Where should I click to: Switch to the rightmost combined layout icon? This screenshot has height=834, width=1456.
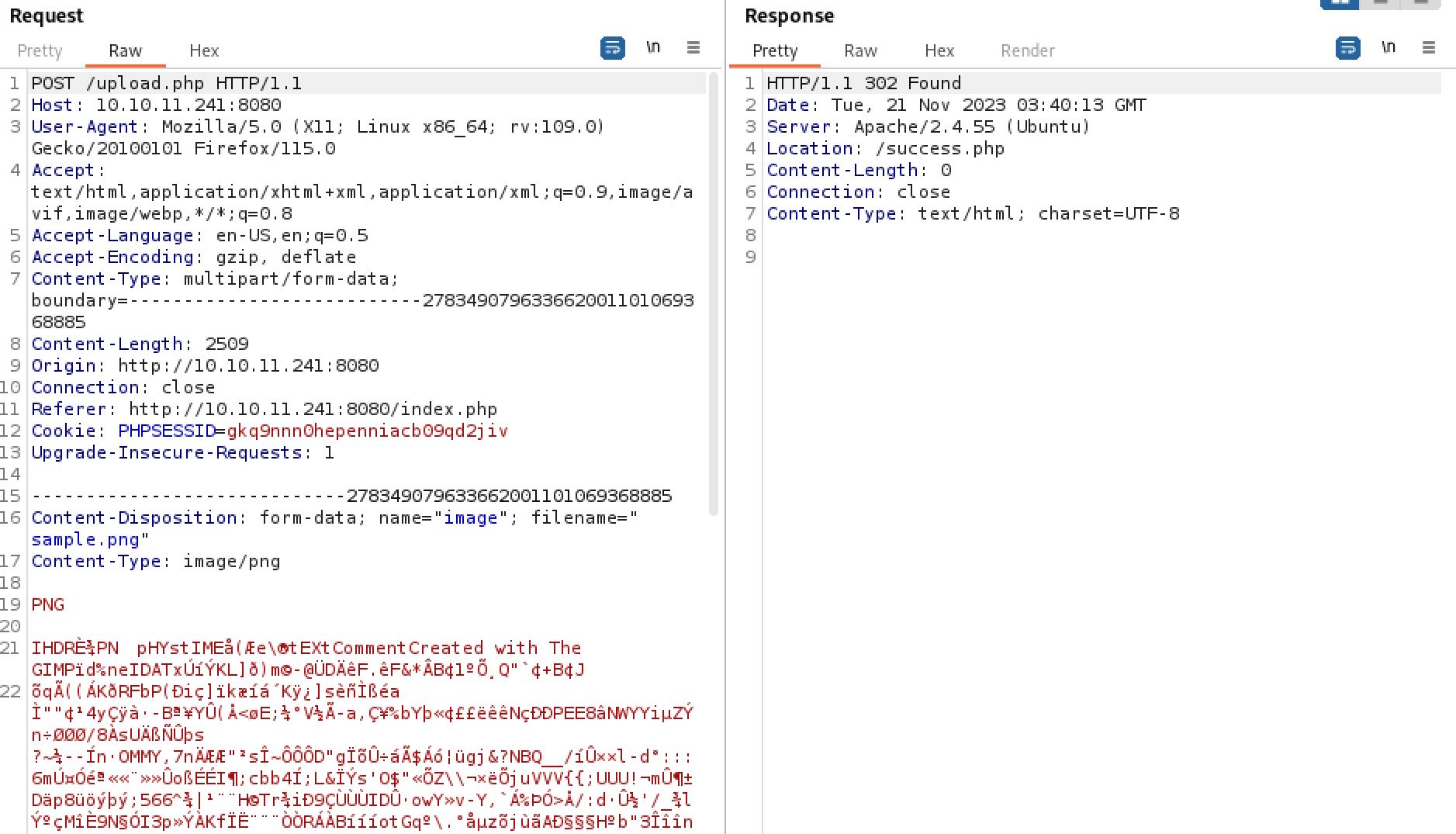1421,3
